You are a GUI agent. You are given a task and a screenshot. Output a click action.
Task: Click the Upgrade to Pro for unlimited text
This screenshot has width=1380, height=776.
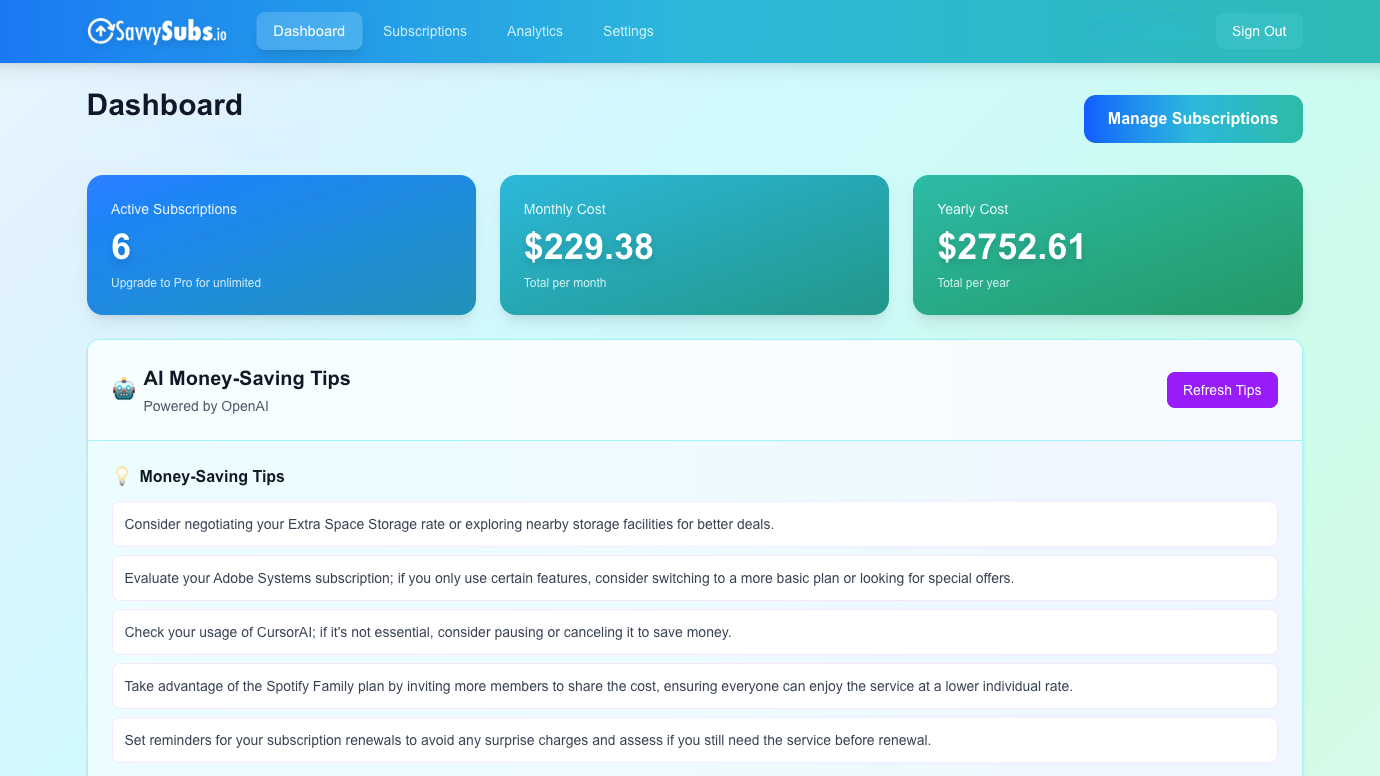click(x=185, y=282)
